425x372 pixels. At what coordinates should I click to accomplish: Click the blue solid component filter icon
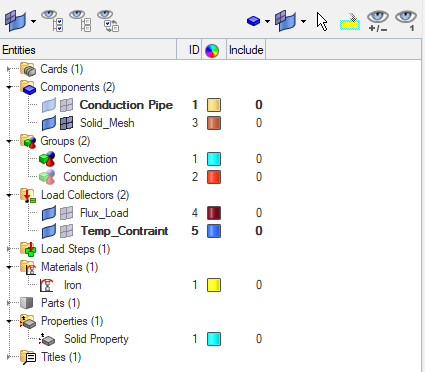click(x=254, y=21)
